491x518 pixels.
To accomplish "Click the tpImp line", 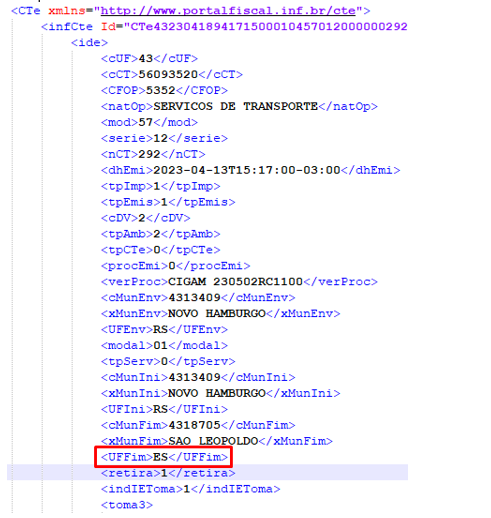I will tap(161, 186).
